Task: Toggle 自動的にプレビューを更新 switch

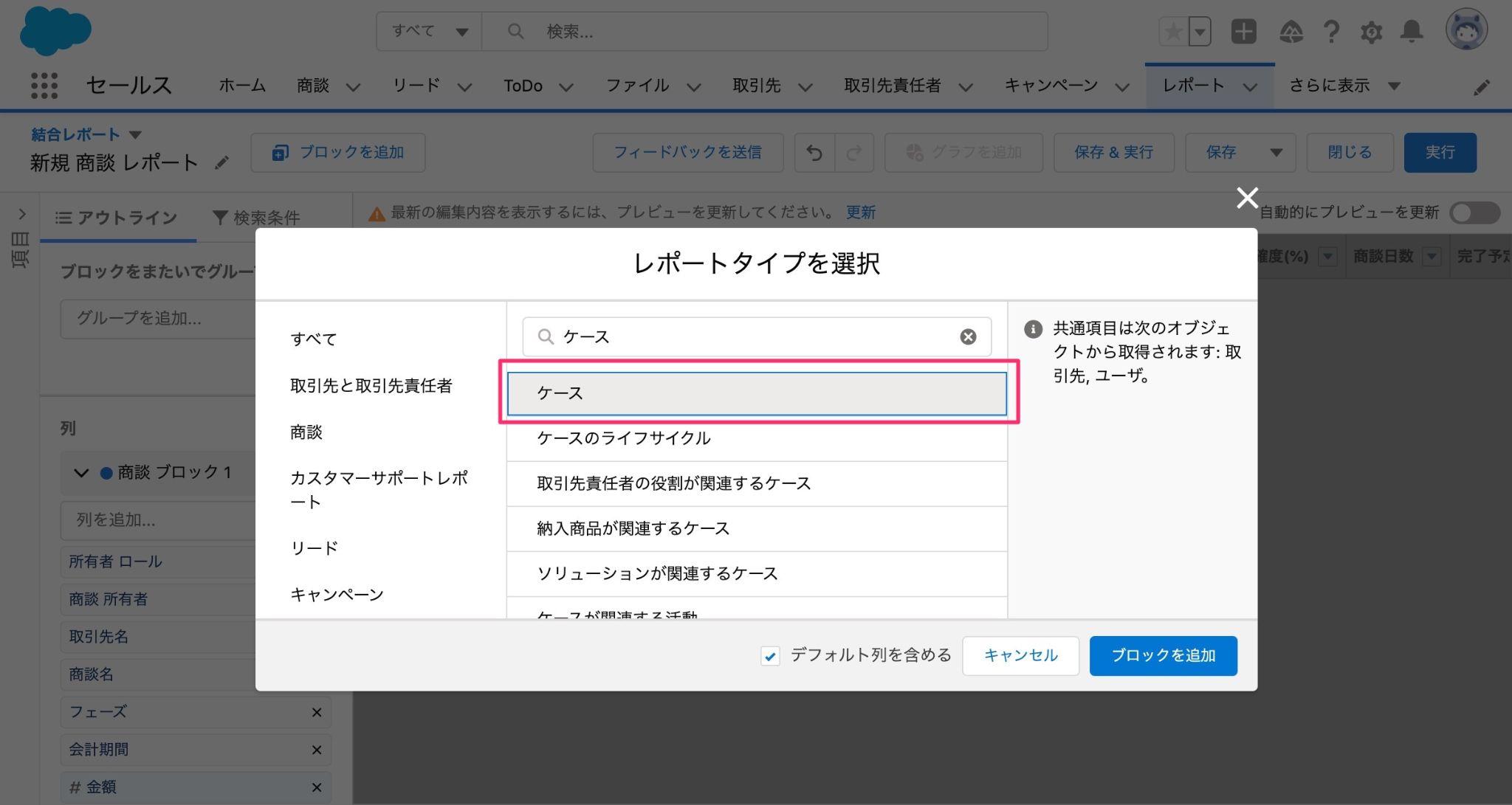Action: tap(1474, 213)
